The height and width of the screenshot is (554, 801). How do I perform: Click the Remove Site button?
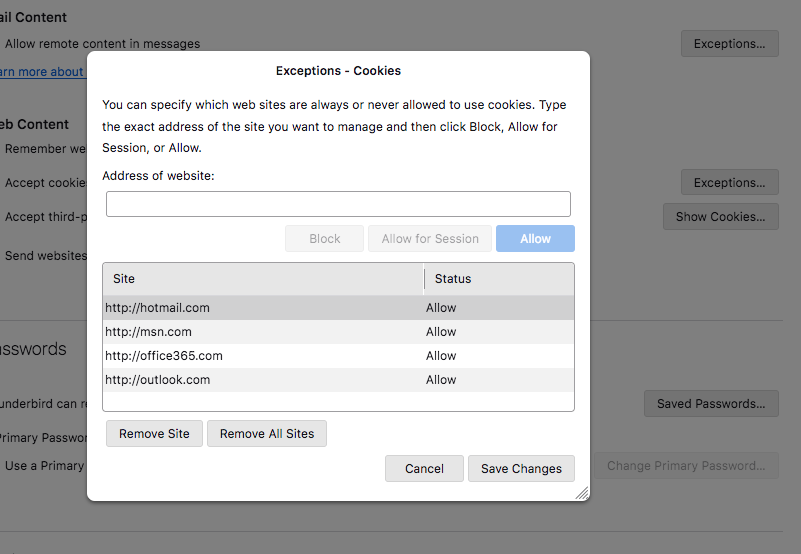coord(154,433)
